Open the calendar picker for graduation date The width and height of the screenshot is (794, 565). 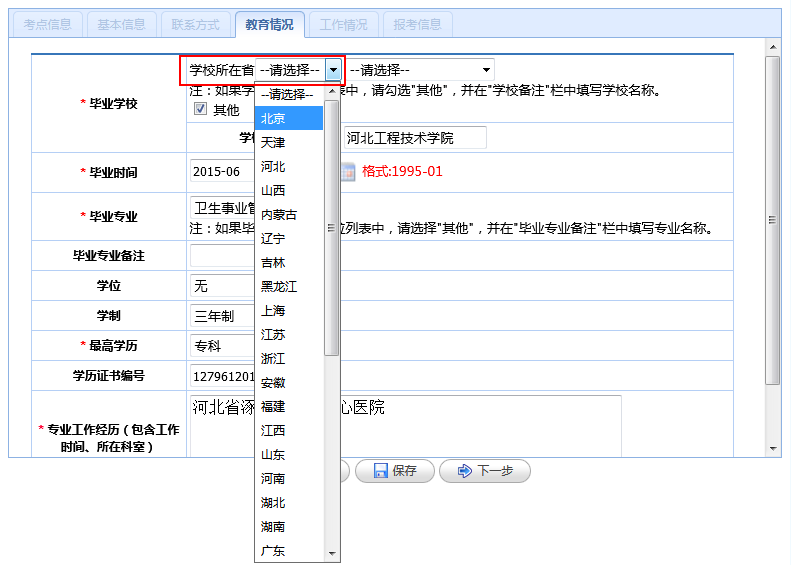[x=348, y=172]
